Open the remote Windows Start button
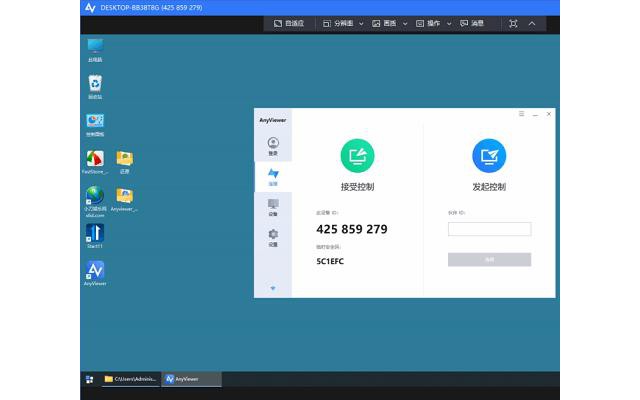The image size is (640, 400). 89,379
